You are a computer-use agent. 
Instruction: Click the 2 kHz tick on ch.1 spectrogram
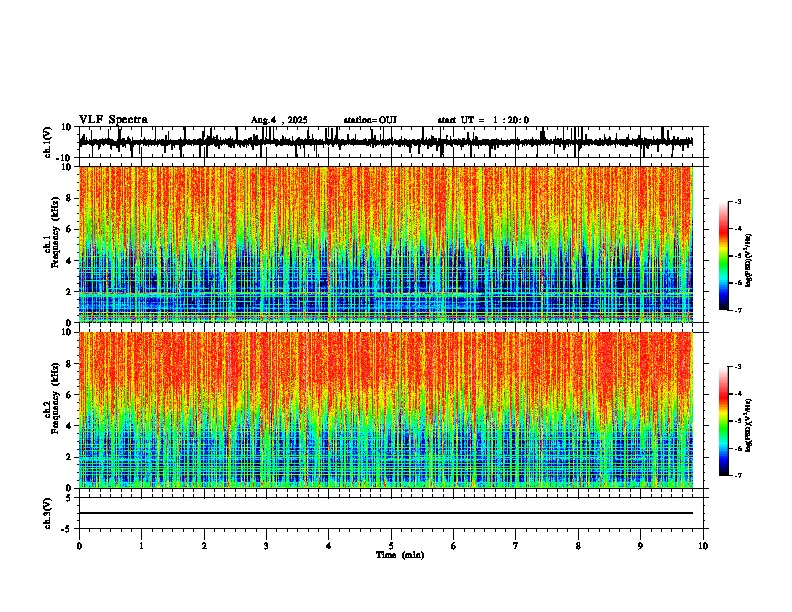tap(69, 291)
